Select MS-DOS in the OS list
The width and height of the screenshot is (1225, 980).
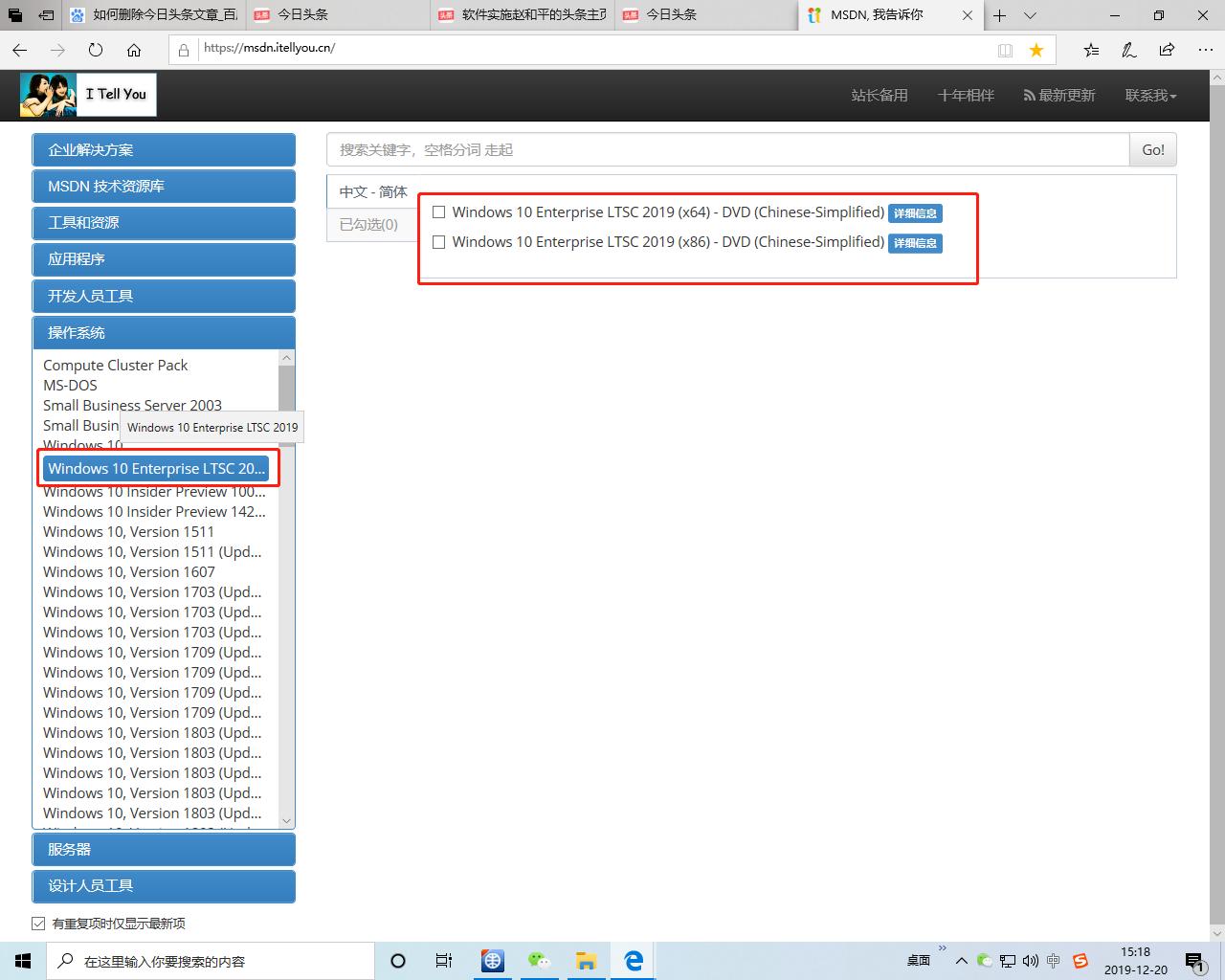tap(70, 385)
